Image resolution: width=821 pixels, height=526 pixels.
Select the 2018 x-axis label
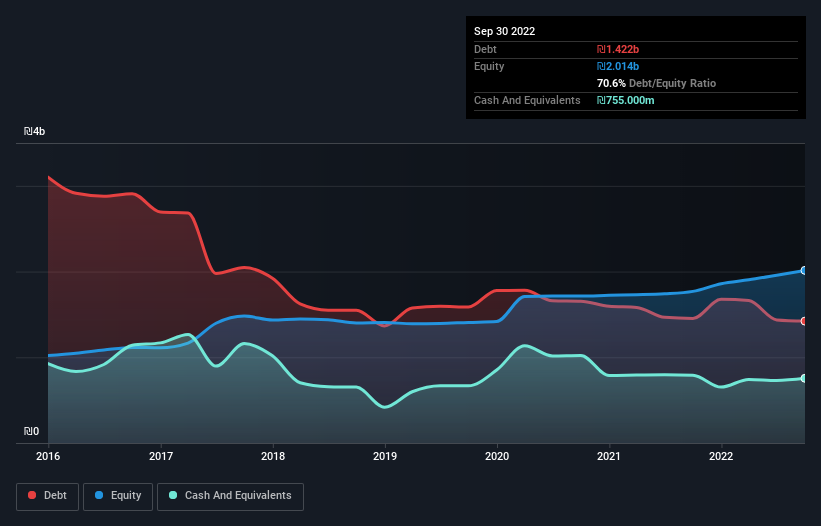tap(273, 456)
